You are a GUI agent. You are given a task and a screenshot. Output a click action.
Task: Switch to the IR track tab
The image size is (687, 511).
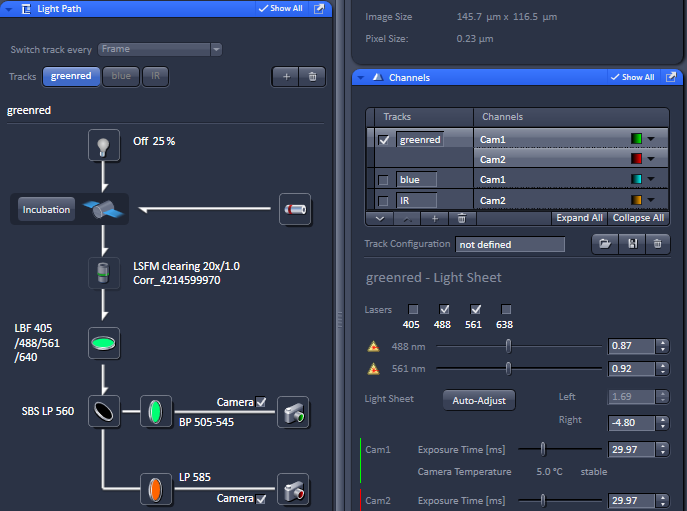[154, 76]
